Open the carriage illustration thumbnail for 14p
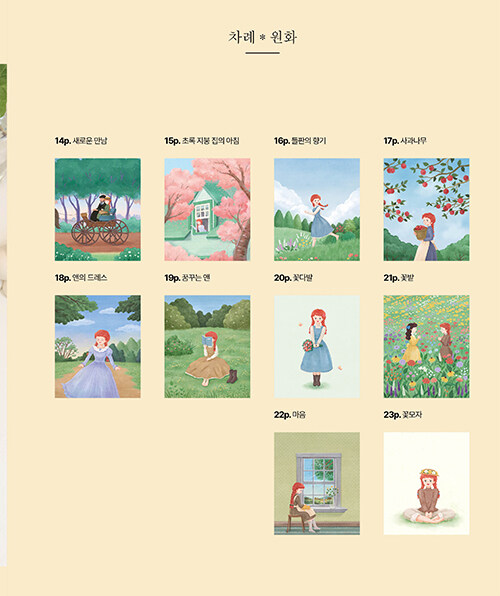Viewport: 500px width, 596px height. pyautogui.click(x=98, y=209)
